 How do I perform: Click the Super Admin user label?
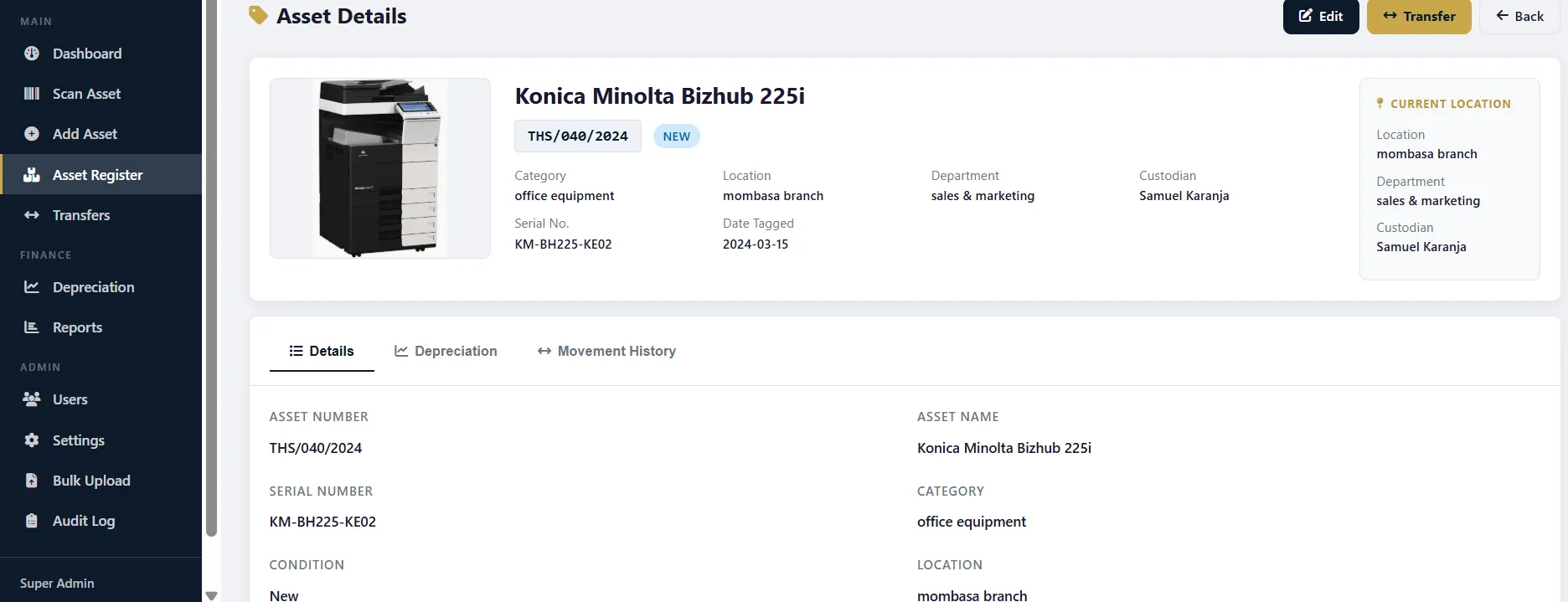pyautogui.click(x=57, y=584)
